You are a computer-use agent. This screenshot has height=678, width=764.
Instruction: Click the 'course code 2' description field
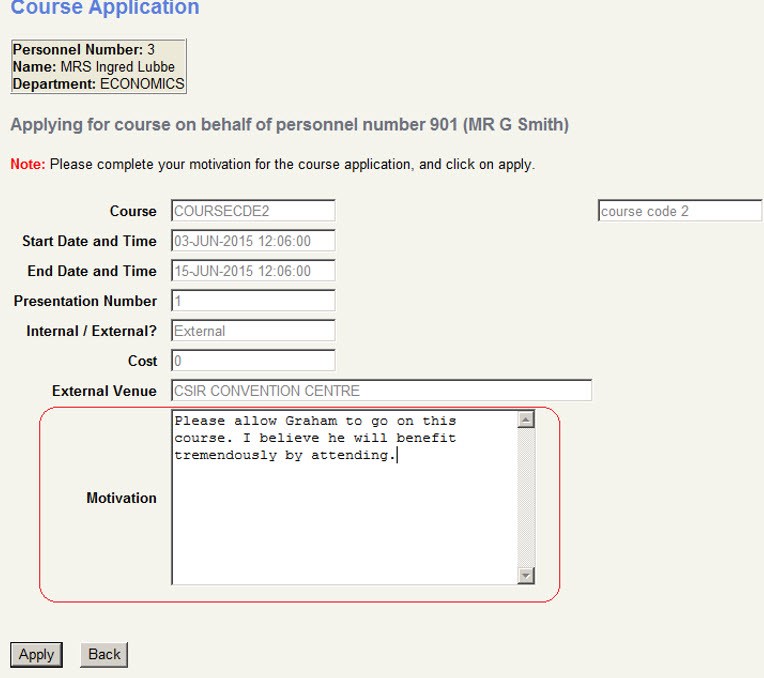point(679,211)
